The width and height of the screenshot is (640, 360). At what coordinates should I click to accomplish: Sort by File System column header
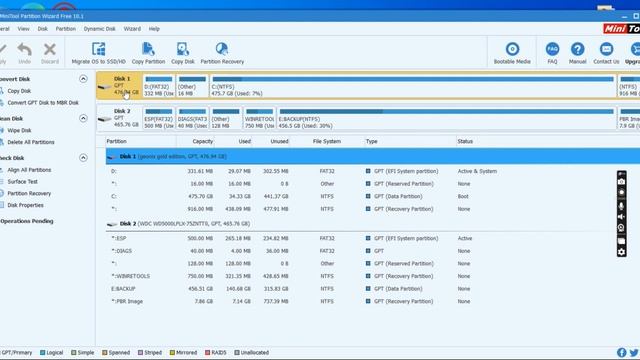coord(327,141)
